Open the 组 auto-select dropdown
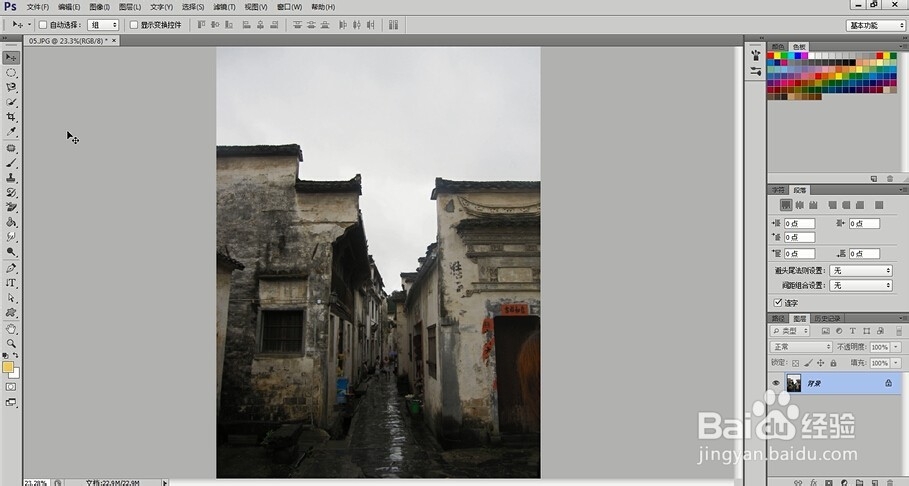The width and height of the screenshot is (909, 486). (103, 25)
